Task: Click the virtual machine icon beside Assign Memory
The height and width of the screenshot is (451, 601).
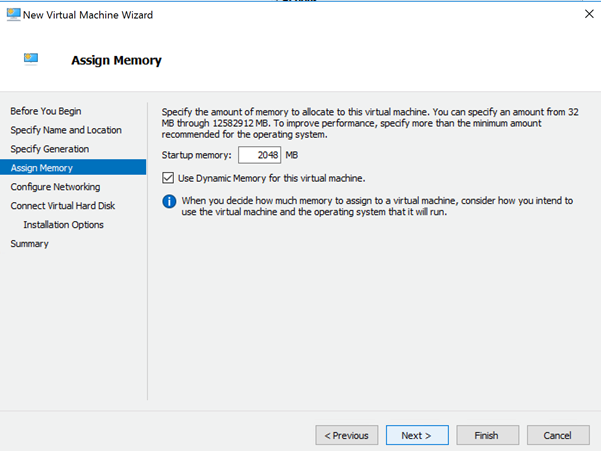Action: coord(31,59)
